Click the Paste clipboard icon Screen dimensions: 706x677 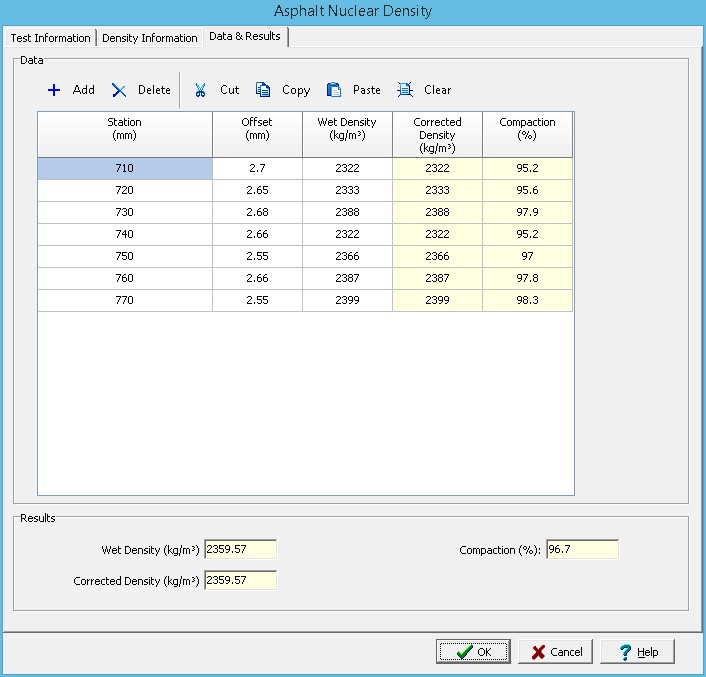tap(334, 90)
